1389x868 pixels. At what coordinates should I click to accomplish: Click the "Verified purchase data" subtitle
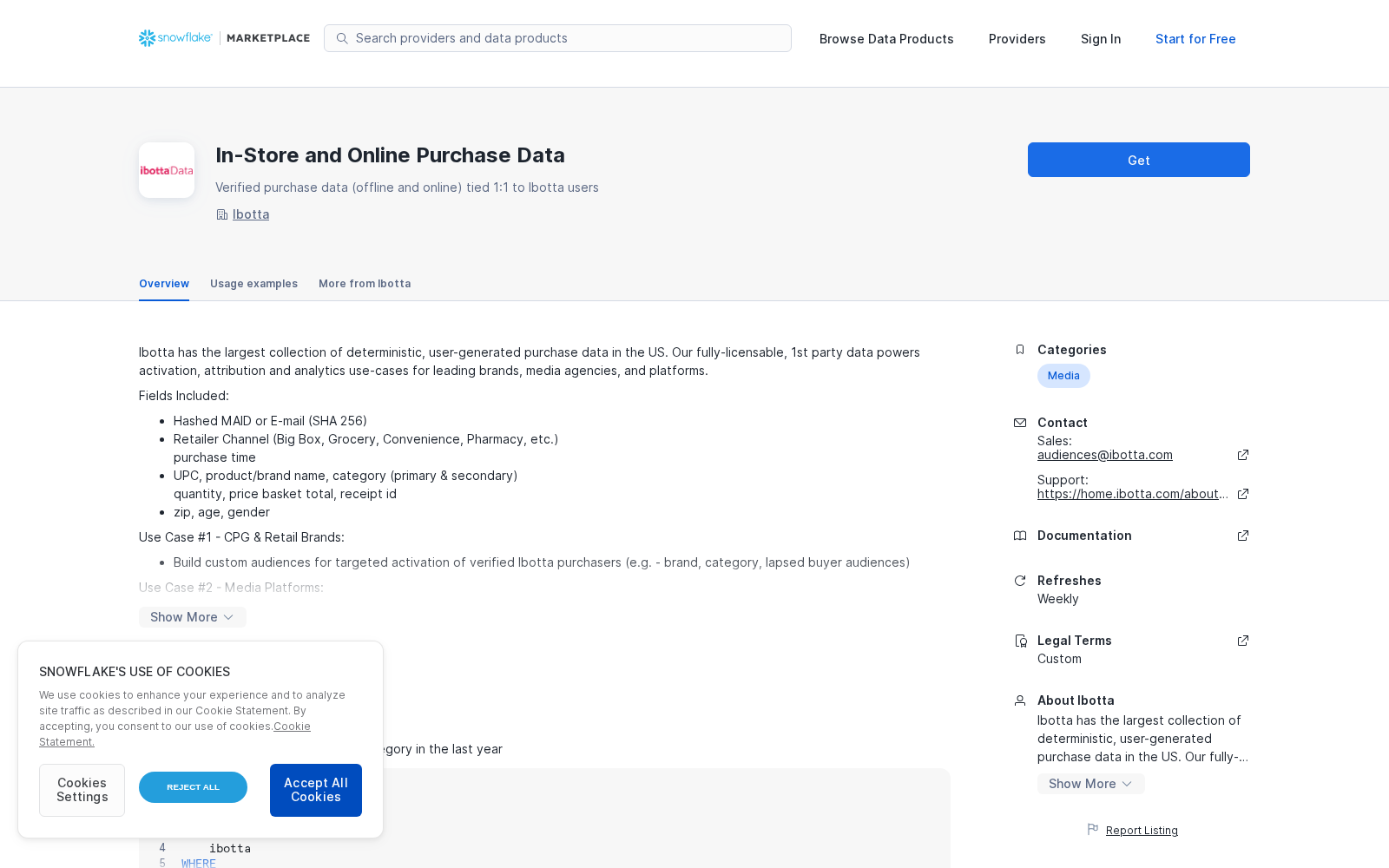[x=407, y=187]
